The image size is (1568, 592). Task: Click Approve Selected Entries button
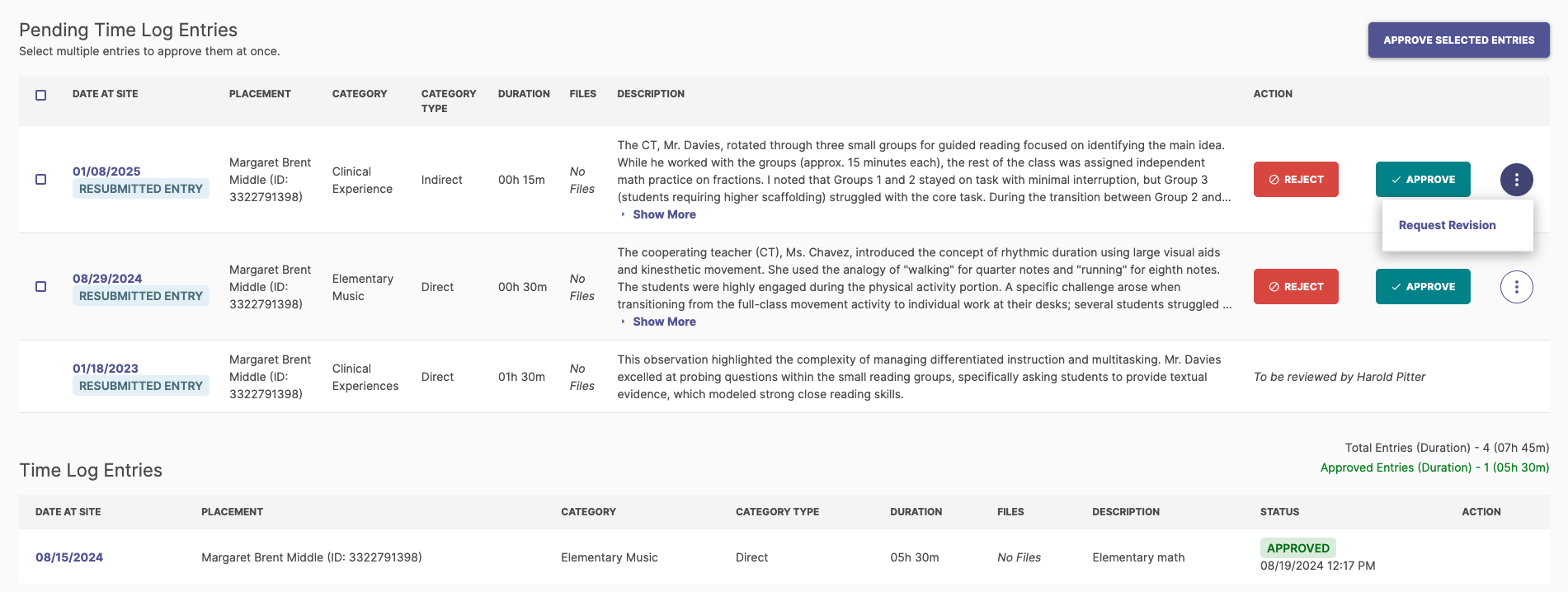pos(1458,40)
